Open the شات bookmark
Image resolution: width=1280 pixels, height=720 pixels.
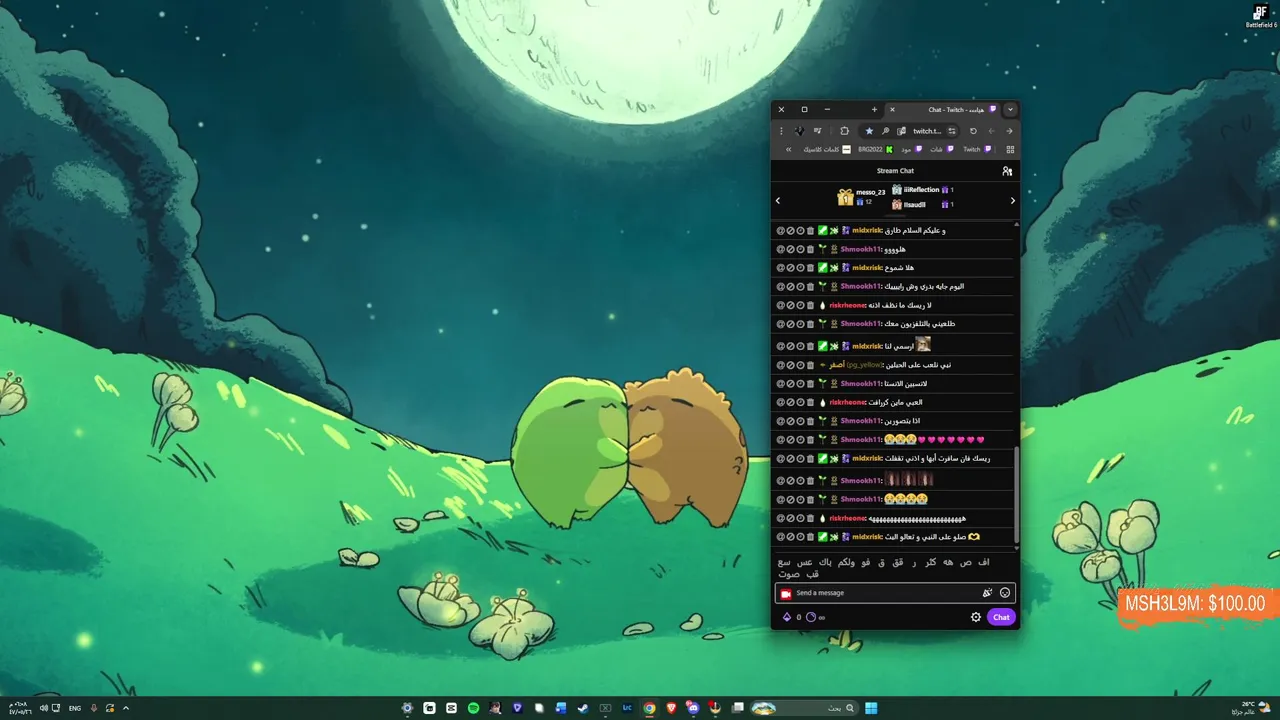942,149
